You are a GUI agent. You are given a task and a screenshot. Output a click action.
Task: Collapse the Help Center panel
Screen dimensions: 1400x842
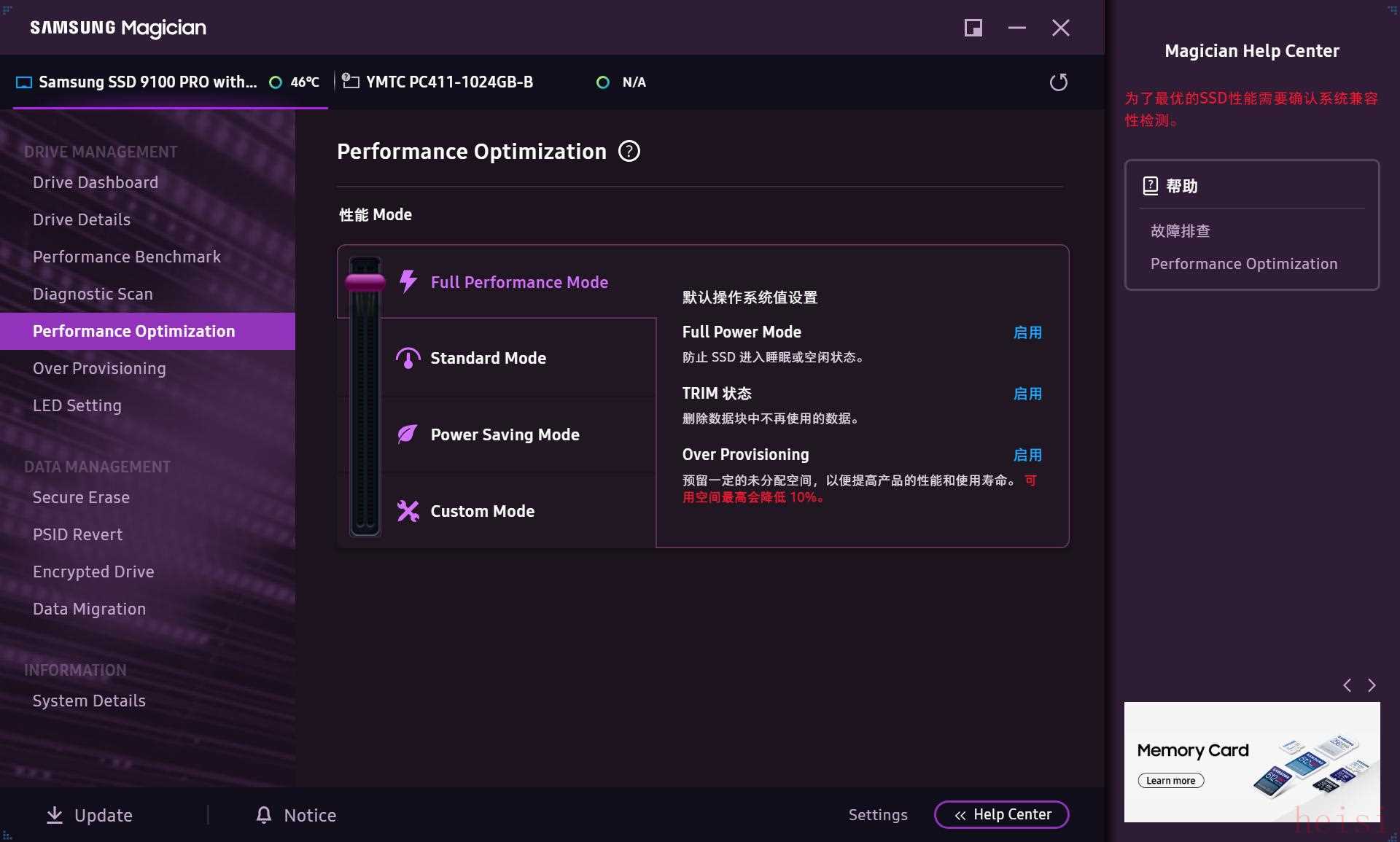click(x=1001, y=814)
